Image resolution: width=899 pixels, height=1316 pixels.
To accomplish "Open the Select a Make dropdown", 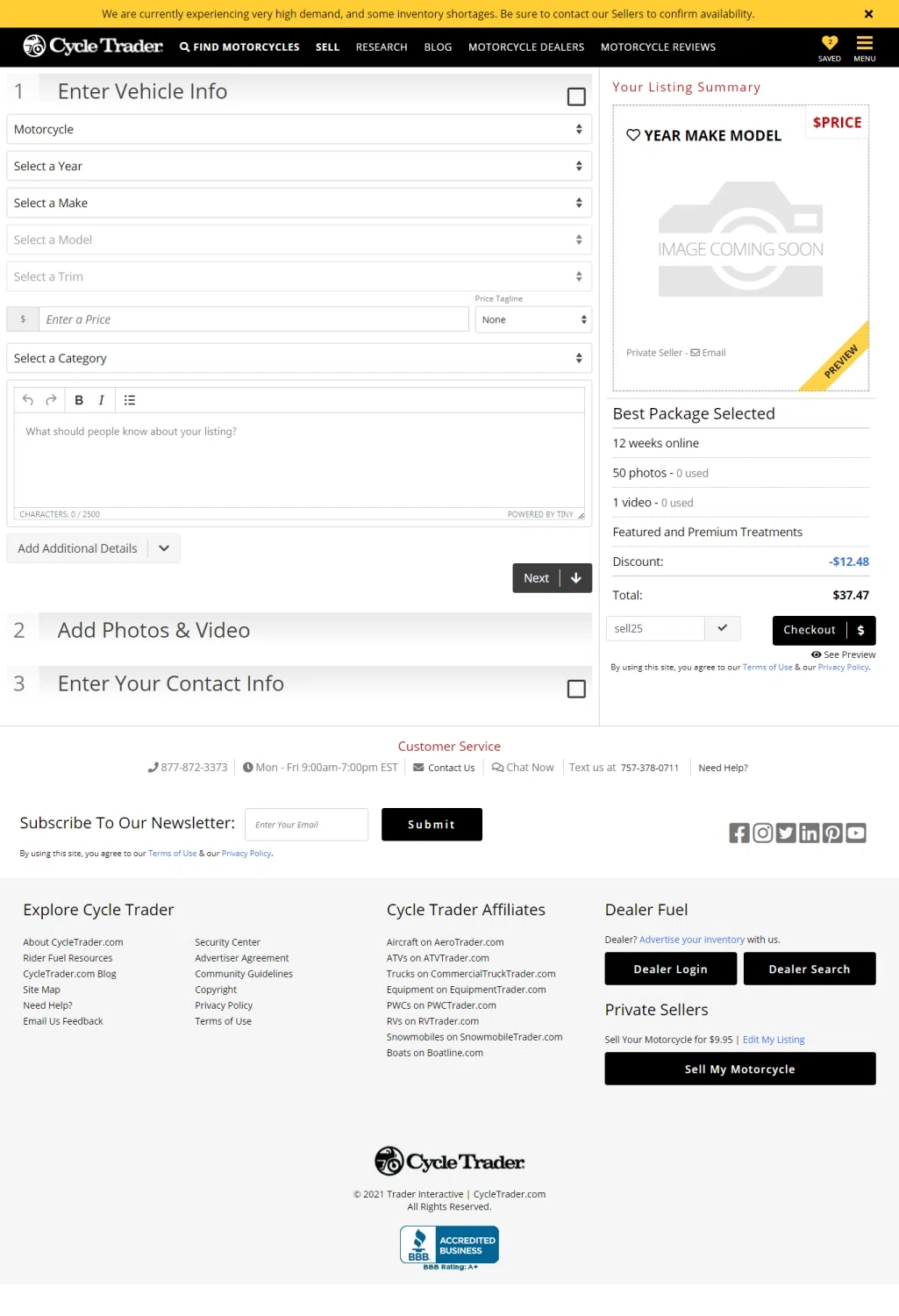I will (x=299, y=203).
